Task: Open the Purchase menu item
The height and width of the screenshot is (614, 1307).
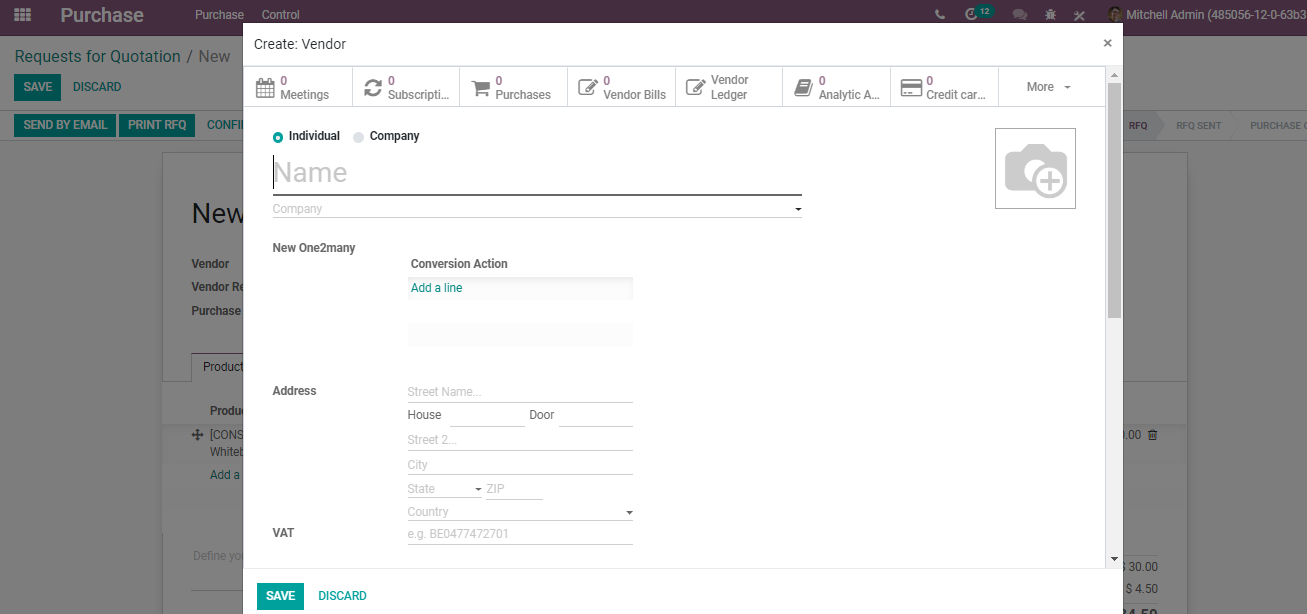Action: tap(219, 15)
